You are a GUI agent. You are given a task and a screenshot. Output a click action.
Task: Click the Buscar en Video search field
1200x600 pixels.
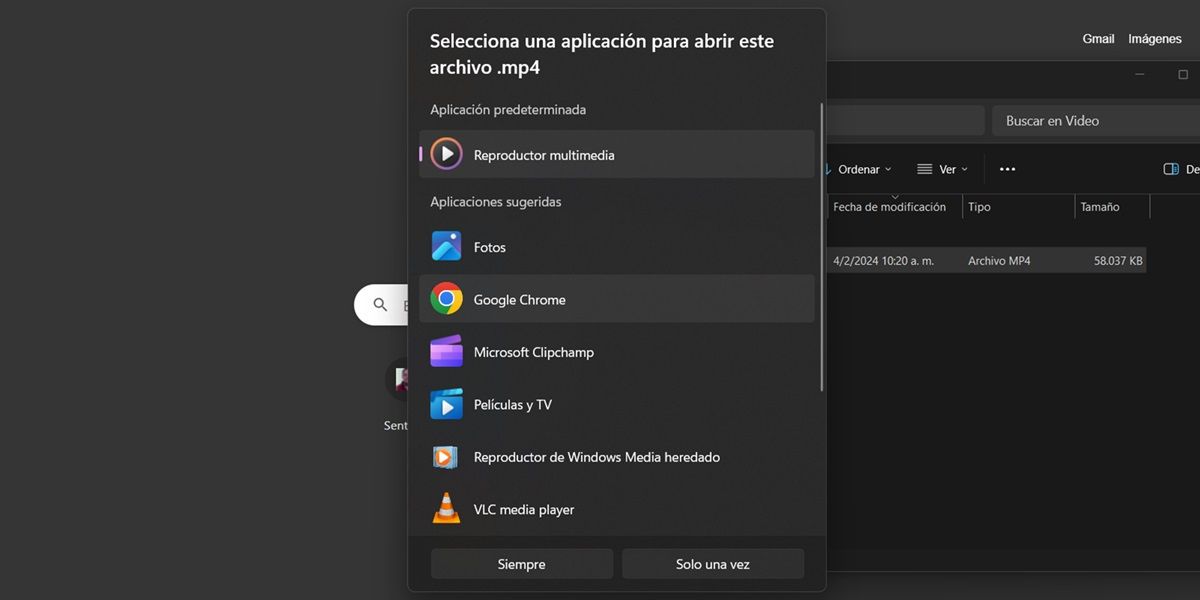point(1096,121)
